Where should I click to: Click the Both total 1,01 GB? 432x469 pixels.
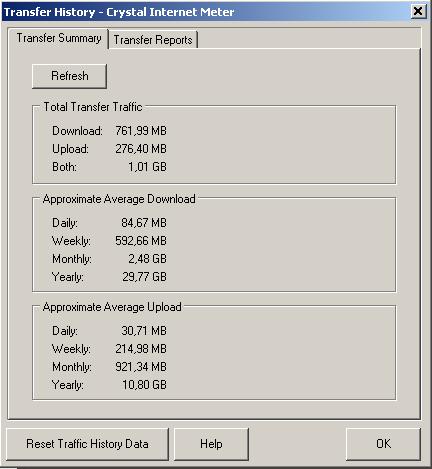click(x=147, y=167)
